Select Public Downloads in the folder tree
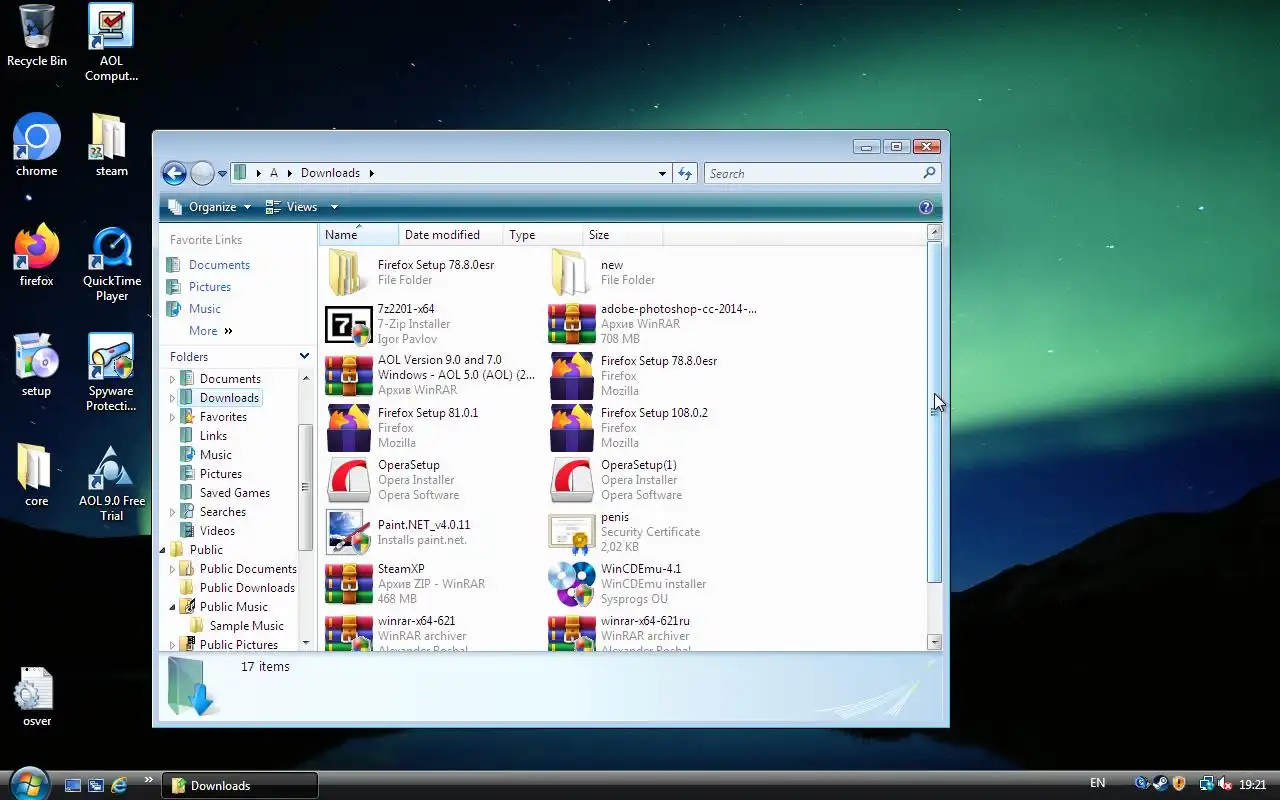Image resolution: width=1280 pixels, height=800 pixels. click(x=247, y=588)
